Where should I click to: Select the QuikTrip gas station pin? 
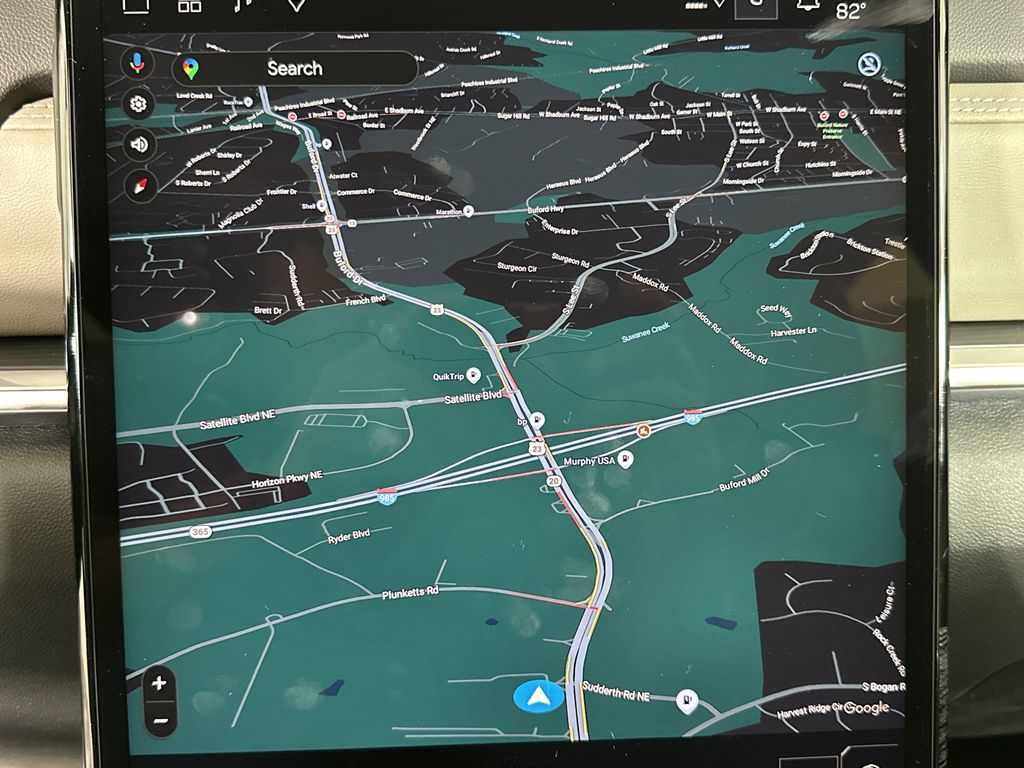click(x=473, y=376)
